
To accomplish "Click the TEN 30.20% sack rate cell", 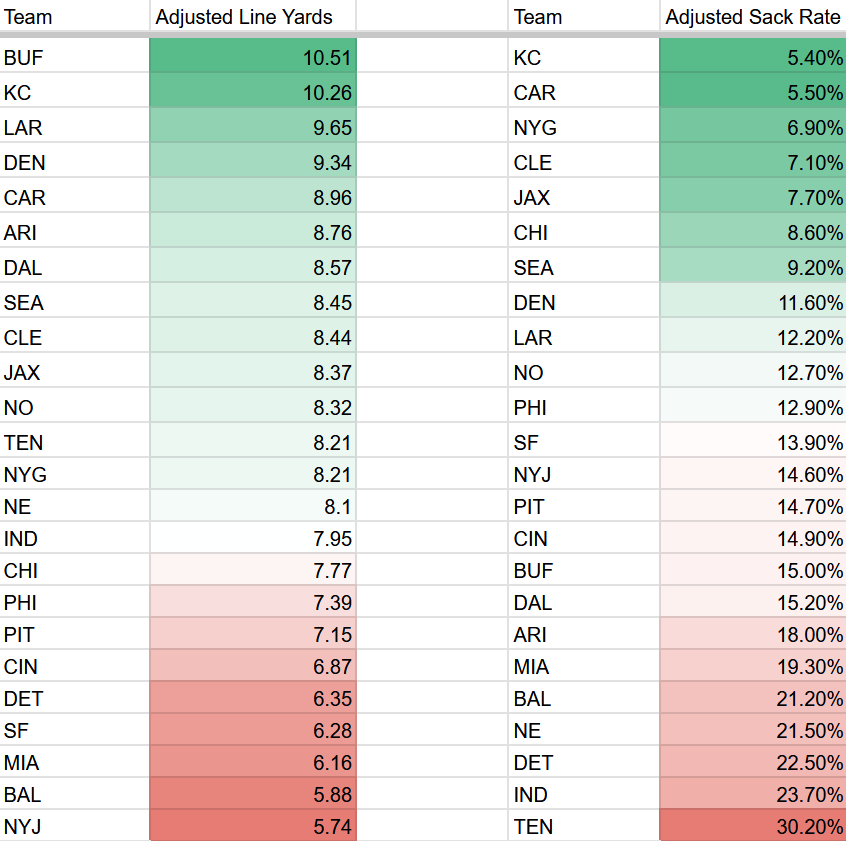I will click(752, 826).
